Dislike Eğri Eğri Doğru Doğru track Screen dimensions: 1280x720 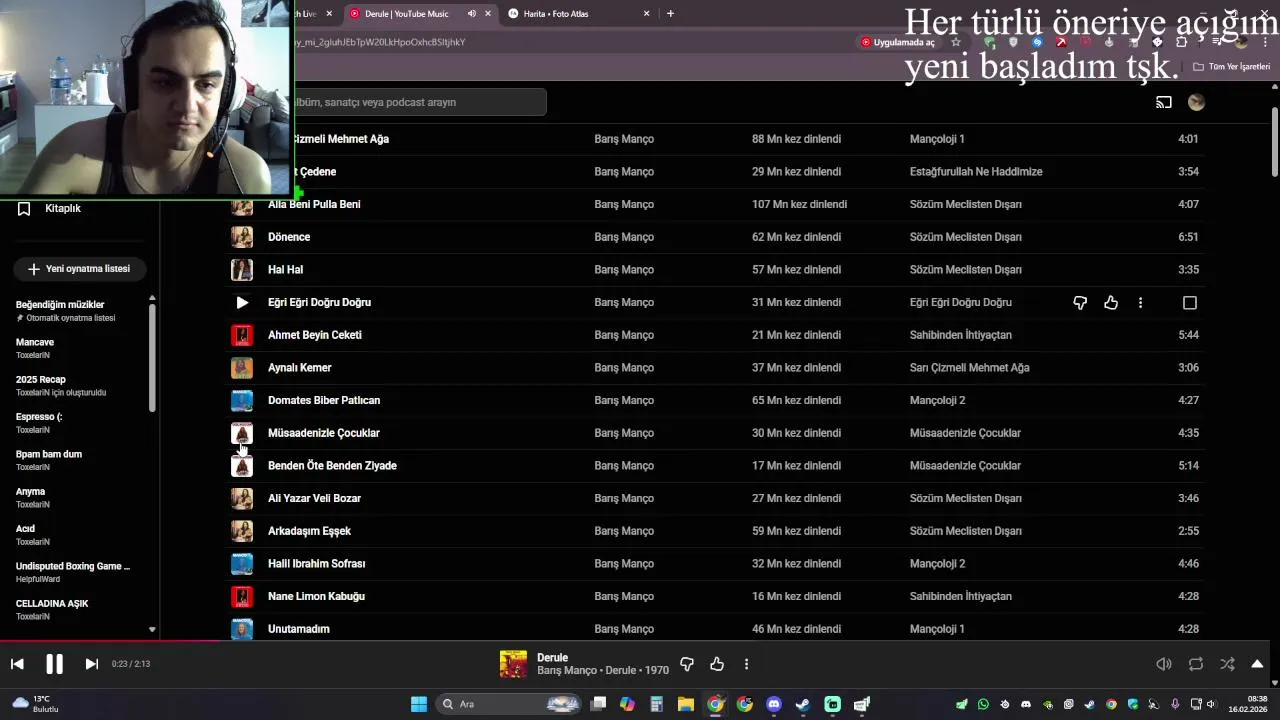click(x=1080, y=303)
